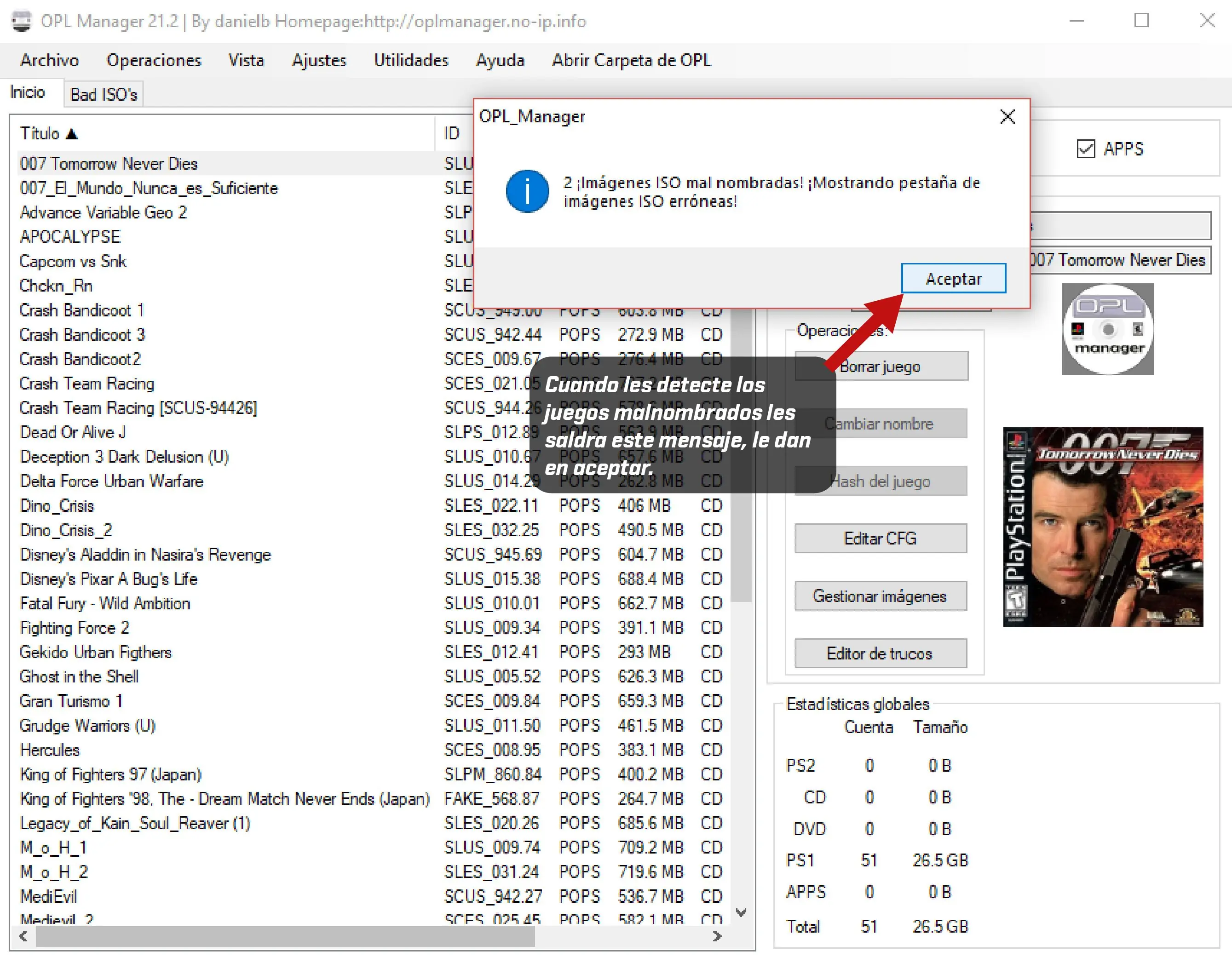
Task: Open the Editor de trucos
Action: (x=880, y=653)
